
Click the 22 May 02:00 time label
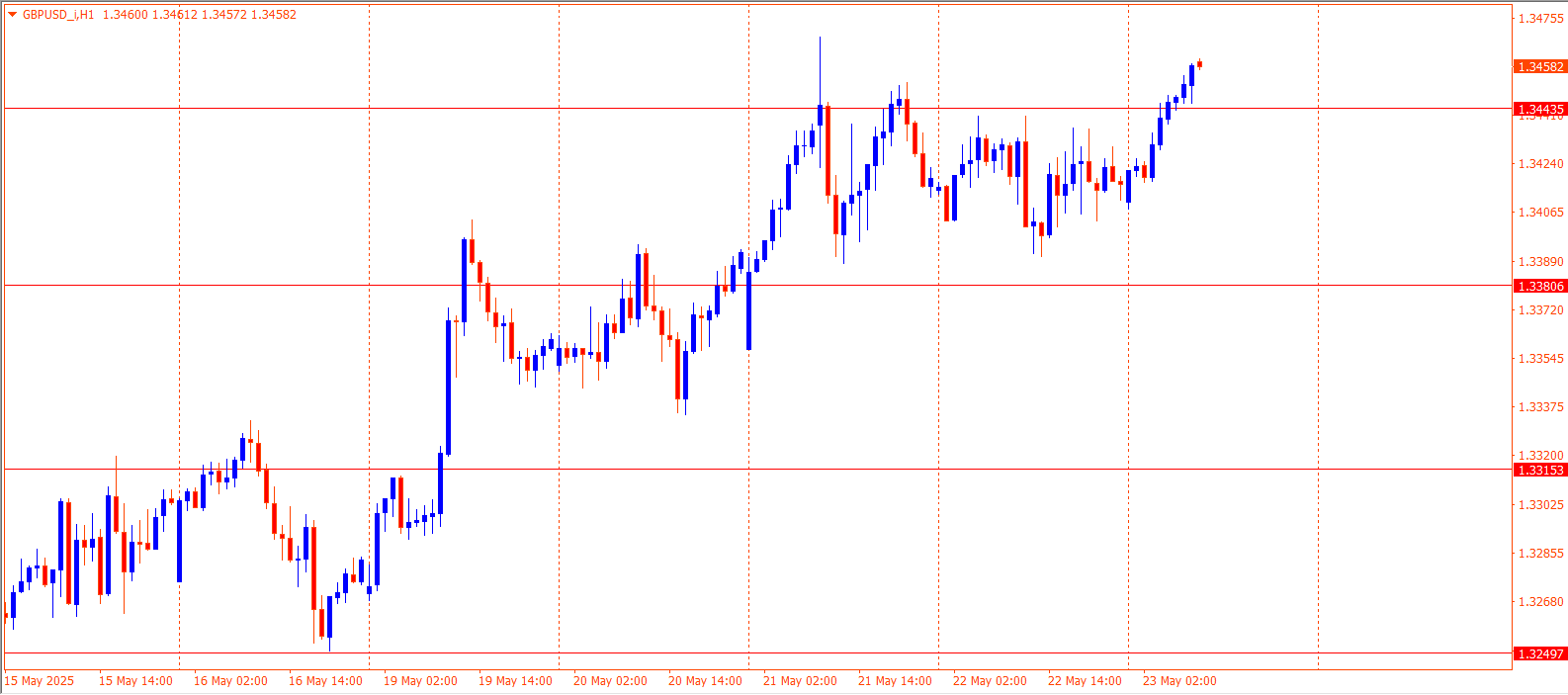coord(990,680)
